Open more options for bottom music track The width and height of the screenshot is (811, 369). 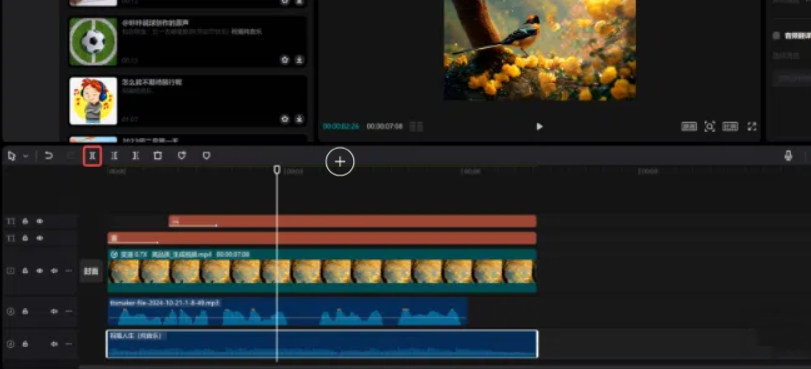pos(68,344)
